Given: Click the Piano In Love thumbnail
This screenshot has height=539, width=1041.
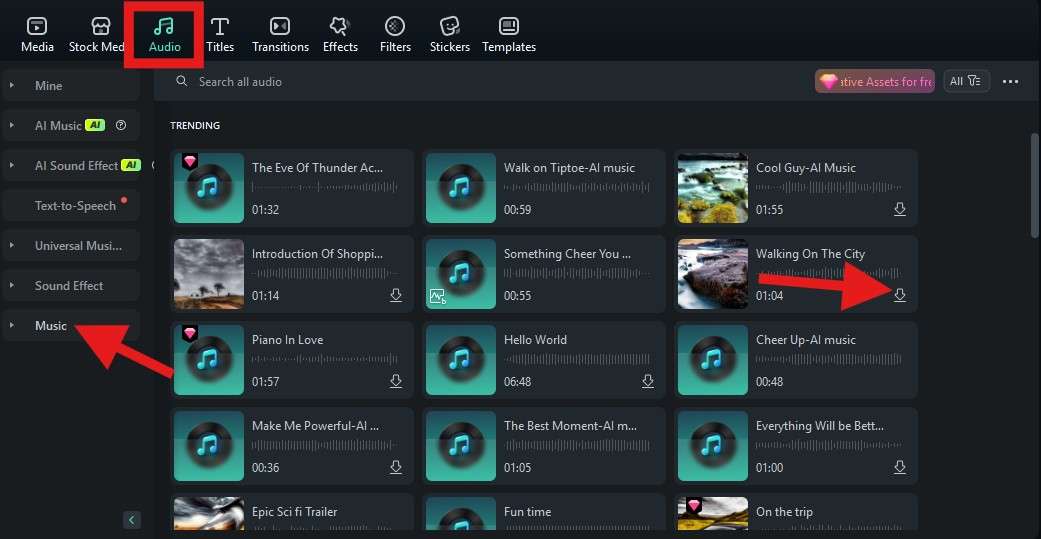Looking at the screenshot, I should [x=208, y=360].
